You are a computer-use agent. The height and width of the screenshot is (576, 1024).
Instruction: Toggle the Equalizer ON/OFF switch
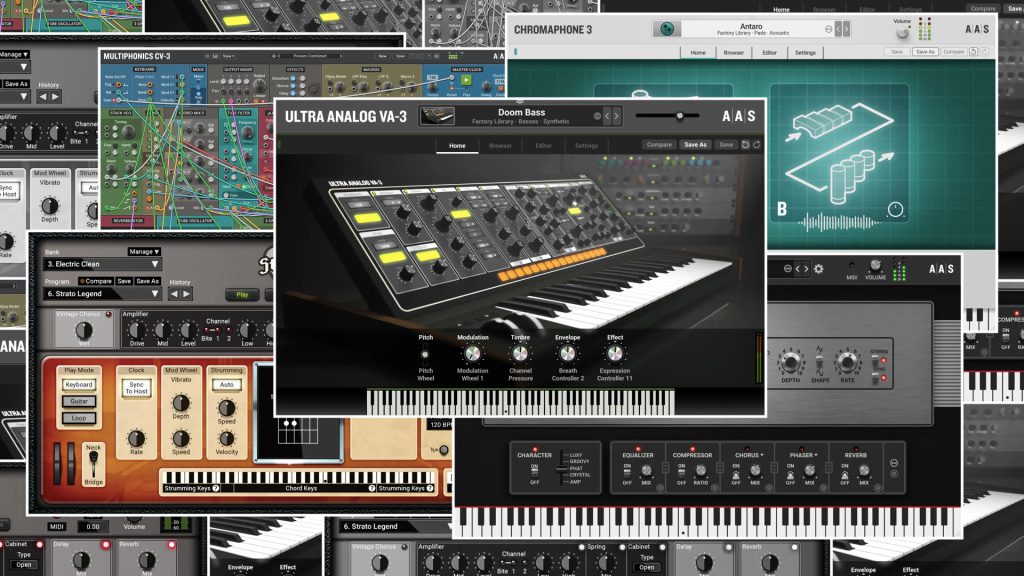627,473
